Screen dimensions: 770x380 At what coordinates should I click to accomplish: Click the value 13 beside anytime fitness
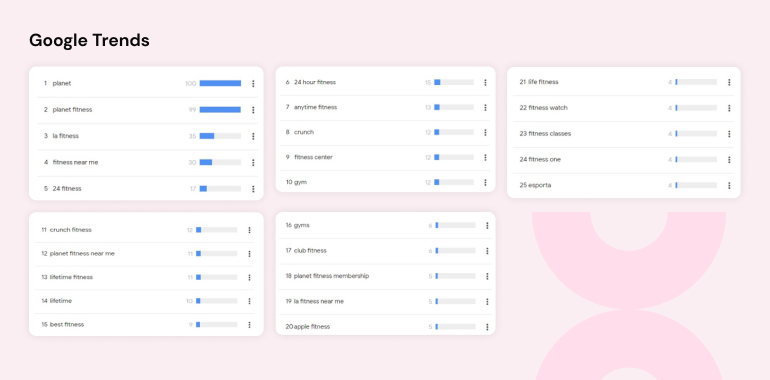coord(428,108)
